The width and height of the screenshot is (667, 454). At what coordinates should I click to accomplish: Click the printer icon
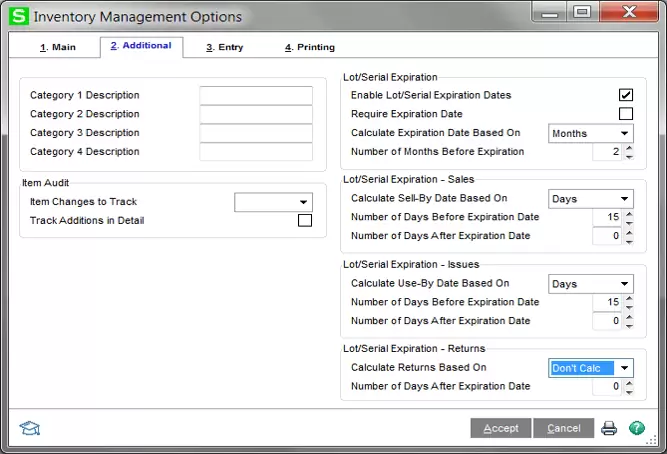coord(609,428)
